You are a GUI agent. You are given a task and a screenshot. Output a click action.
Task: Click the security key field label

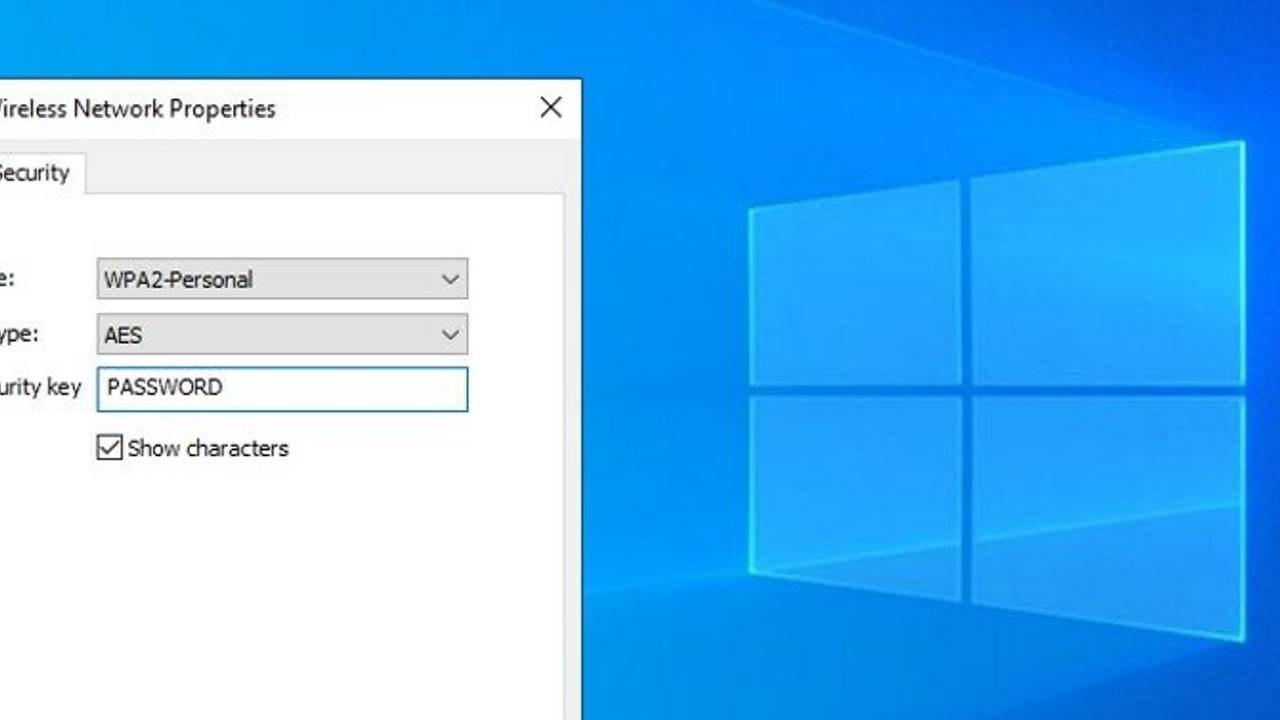point(40,388)
